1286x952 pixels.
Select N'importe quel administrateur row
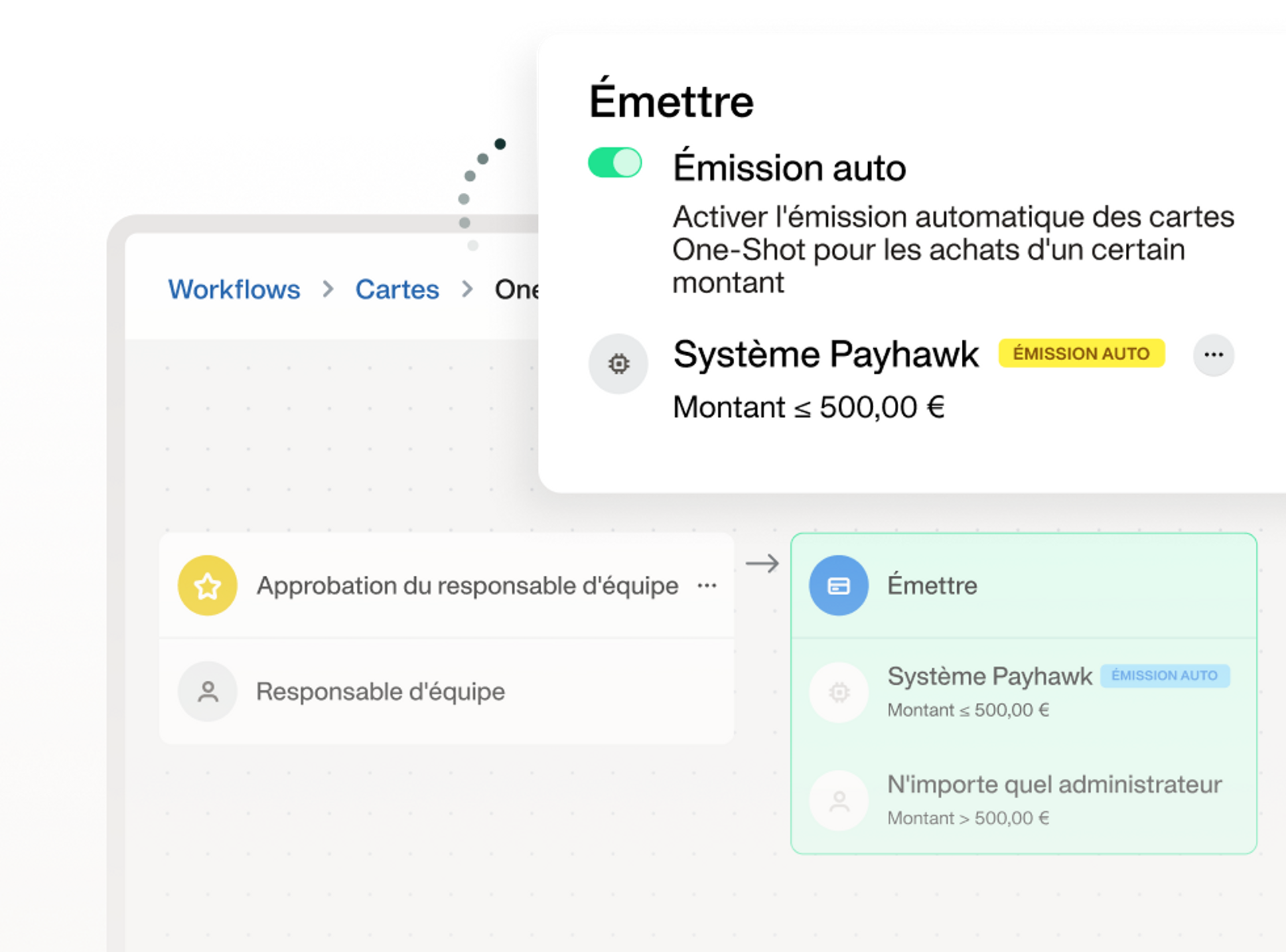click(x=1023, y=801)
